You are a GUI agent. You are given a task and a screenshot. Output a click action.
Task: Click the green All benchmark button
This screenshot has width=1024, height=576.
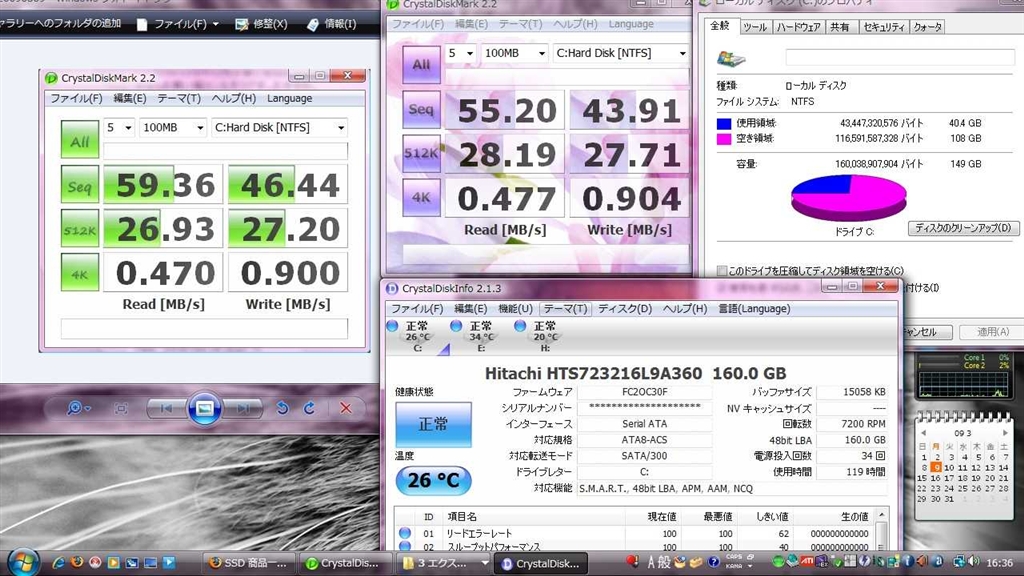pyautogui.click(x=80, y=139)
